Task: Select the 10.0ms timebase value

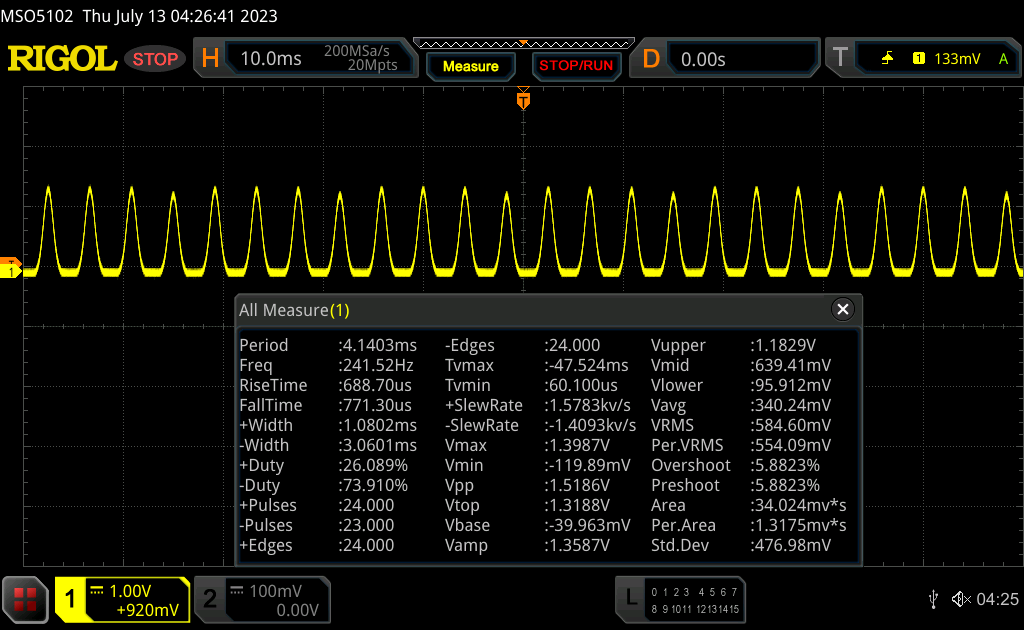Action: 271,59
